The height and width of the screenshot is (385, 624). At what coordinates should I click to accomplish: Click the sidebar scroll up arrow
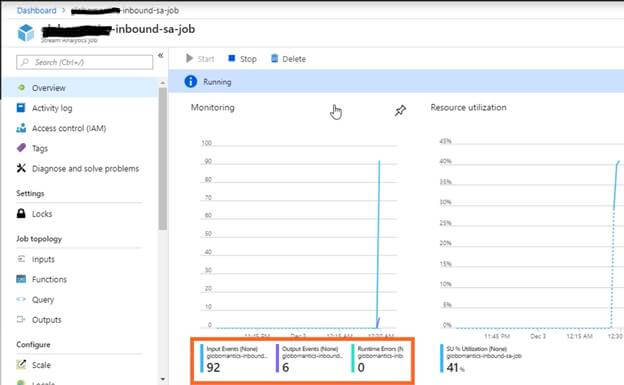162,82
